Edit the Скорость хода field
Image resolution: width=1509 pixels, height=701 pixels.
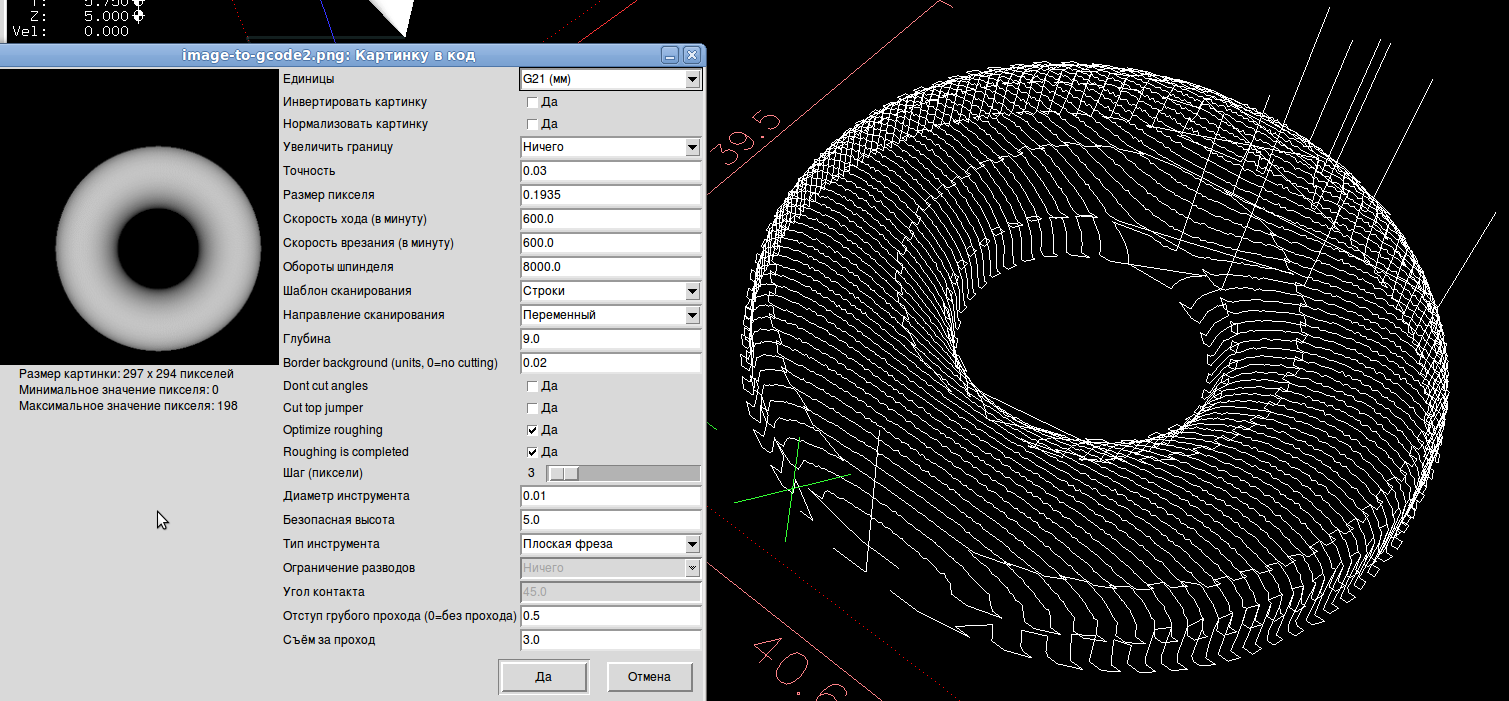click(610, 219)
